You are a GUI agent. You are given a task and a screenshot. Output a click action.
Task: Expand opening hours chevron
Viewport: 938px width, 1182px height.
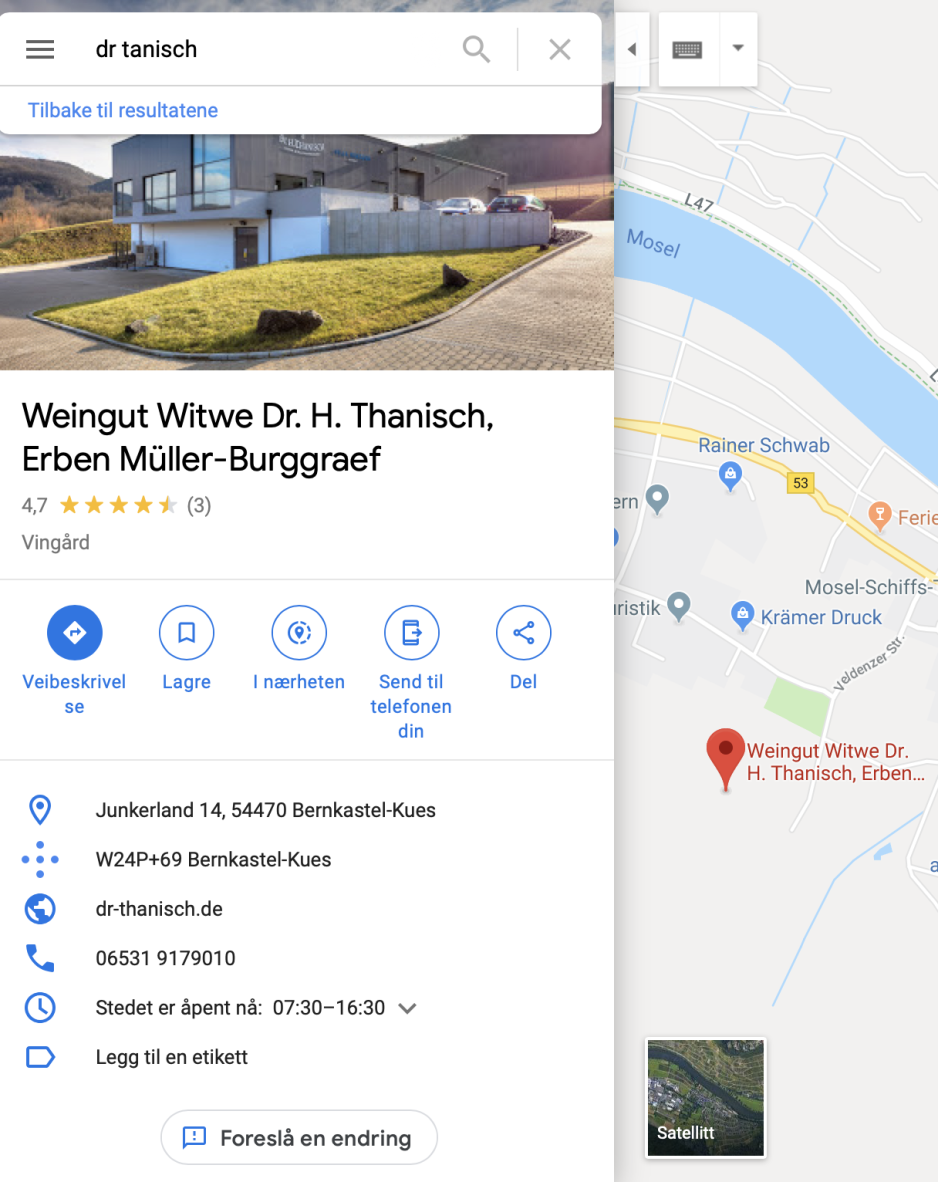tap(407, 1009)
